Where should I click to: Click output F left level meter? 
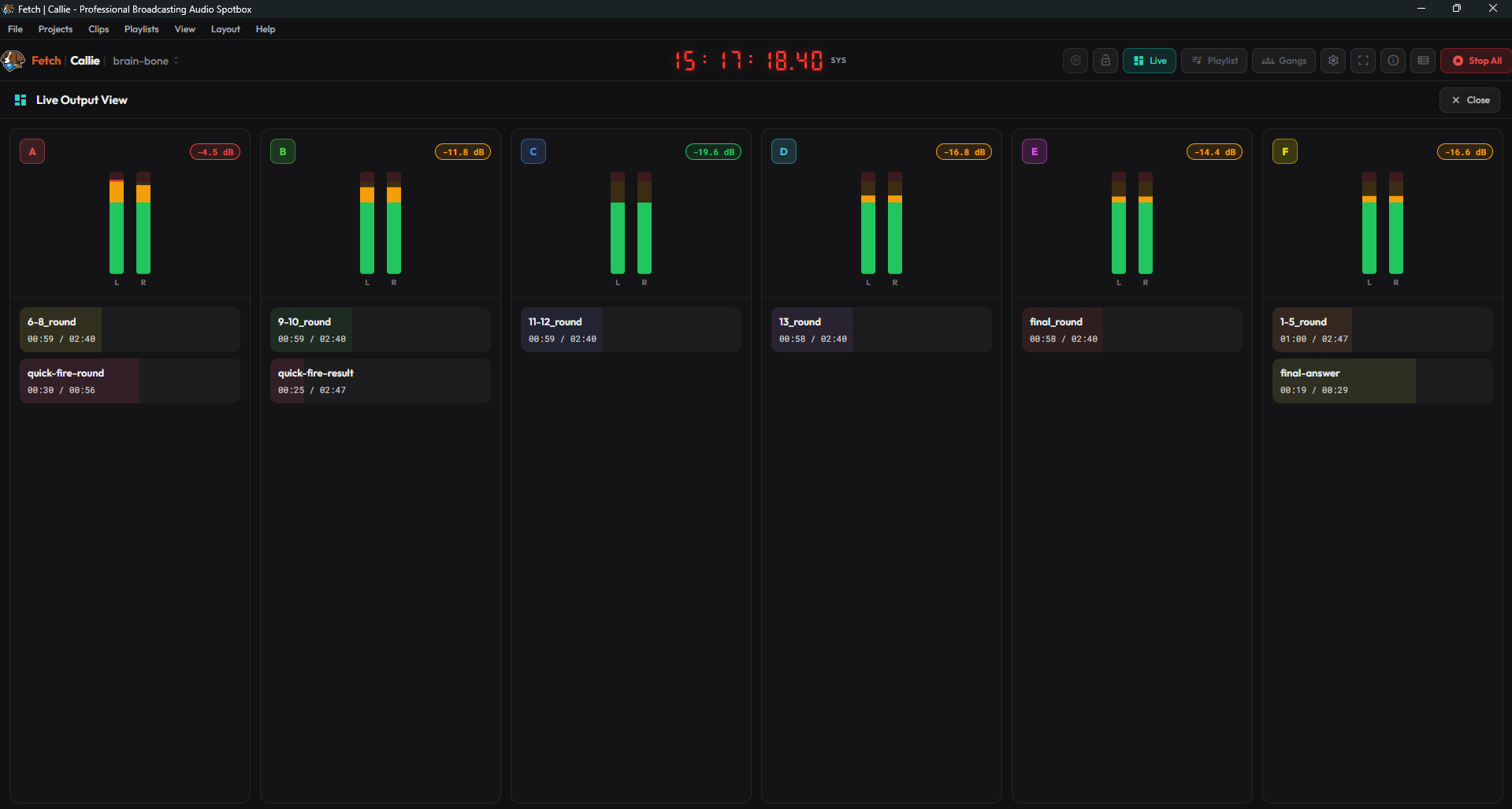1369,223
